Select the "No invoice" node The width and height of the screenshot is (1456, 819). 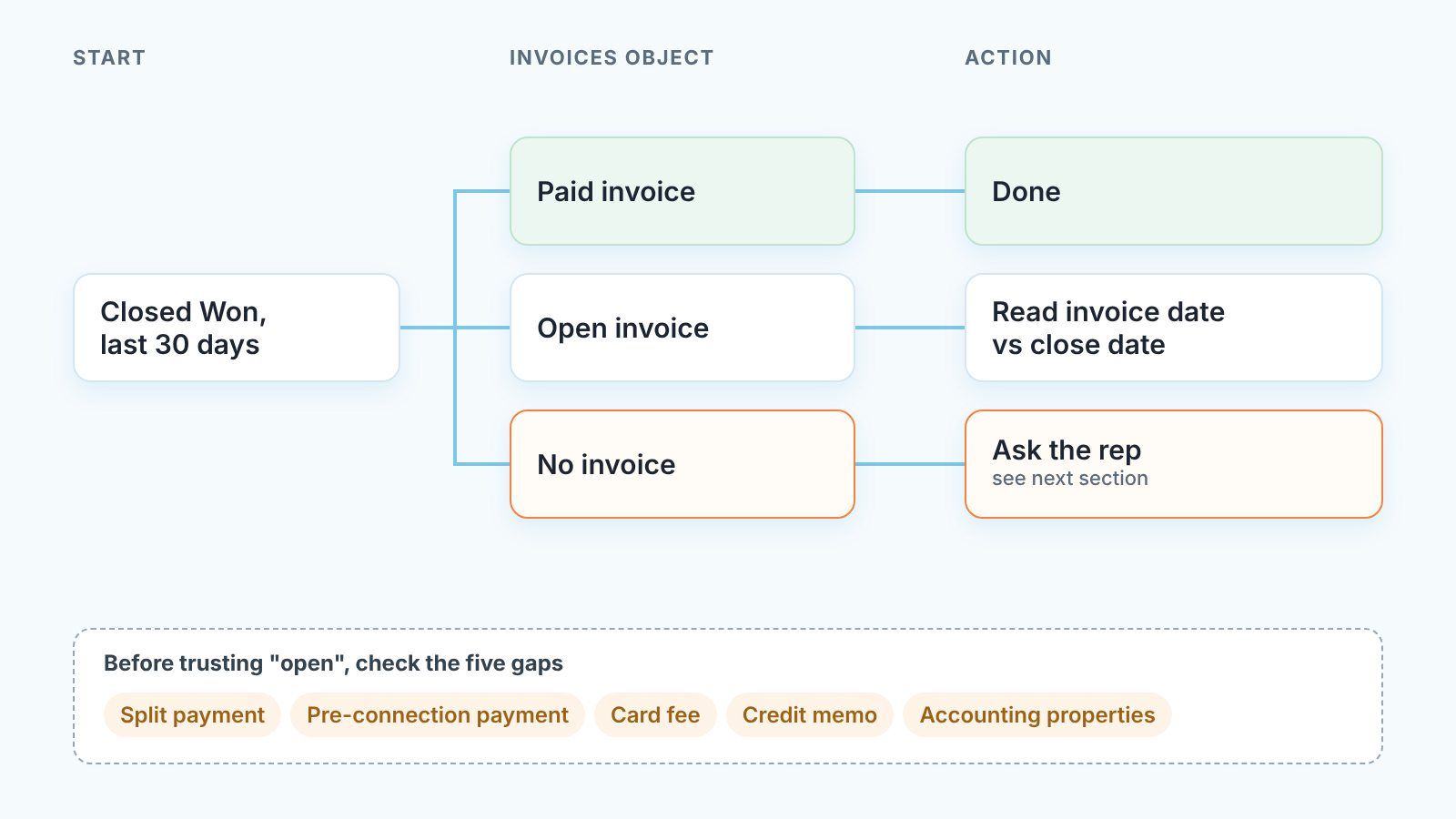pyautogui.click(x=682, y=464)
